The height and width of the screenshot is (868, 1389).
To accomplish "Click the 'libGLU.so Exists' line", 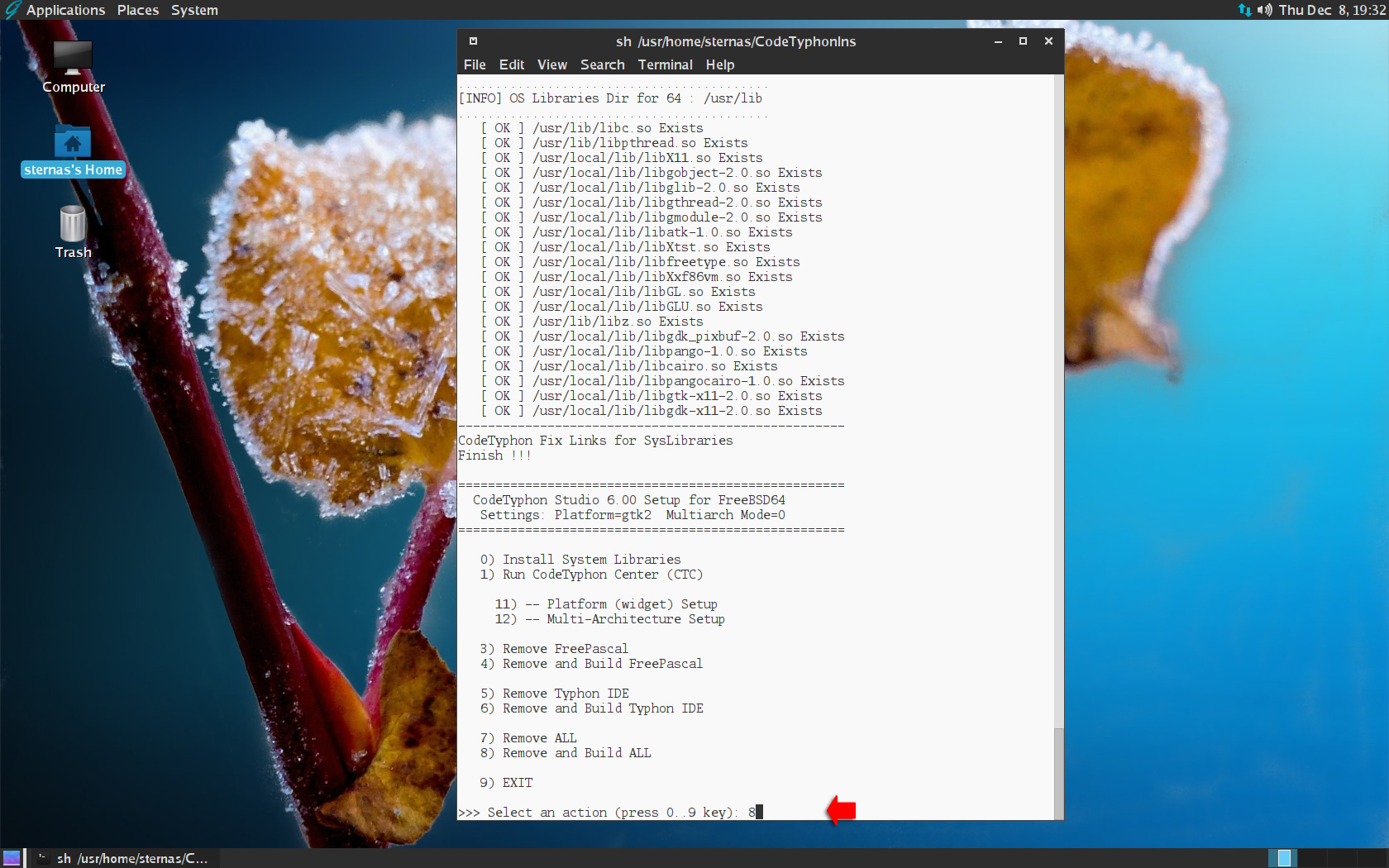I will point(622,307).
